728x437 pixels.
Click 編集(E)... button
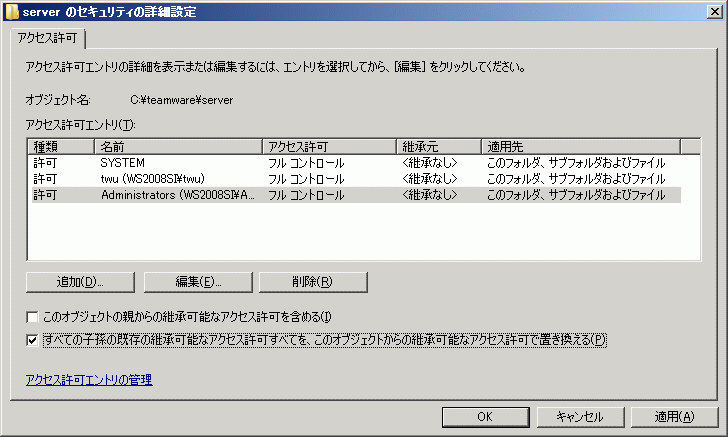[198, 282]
